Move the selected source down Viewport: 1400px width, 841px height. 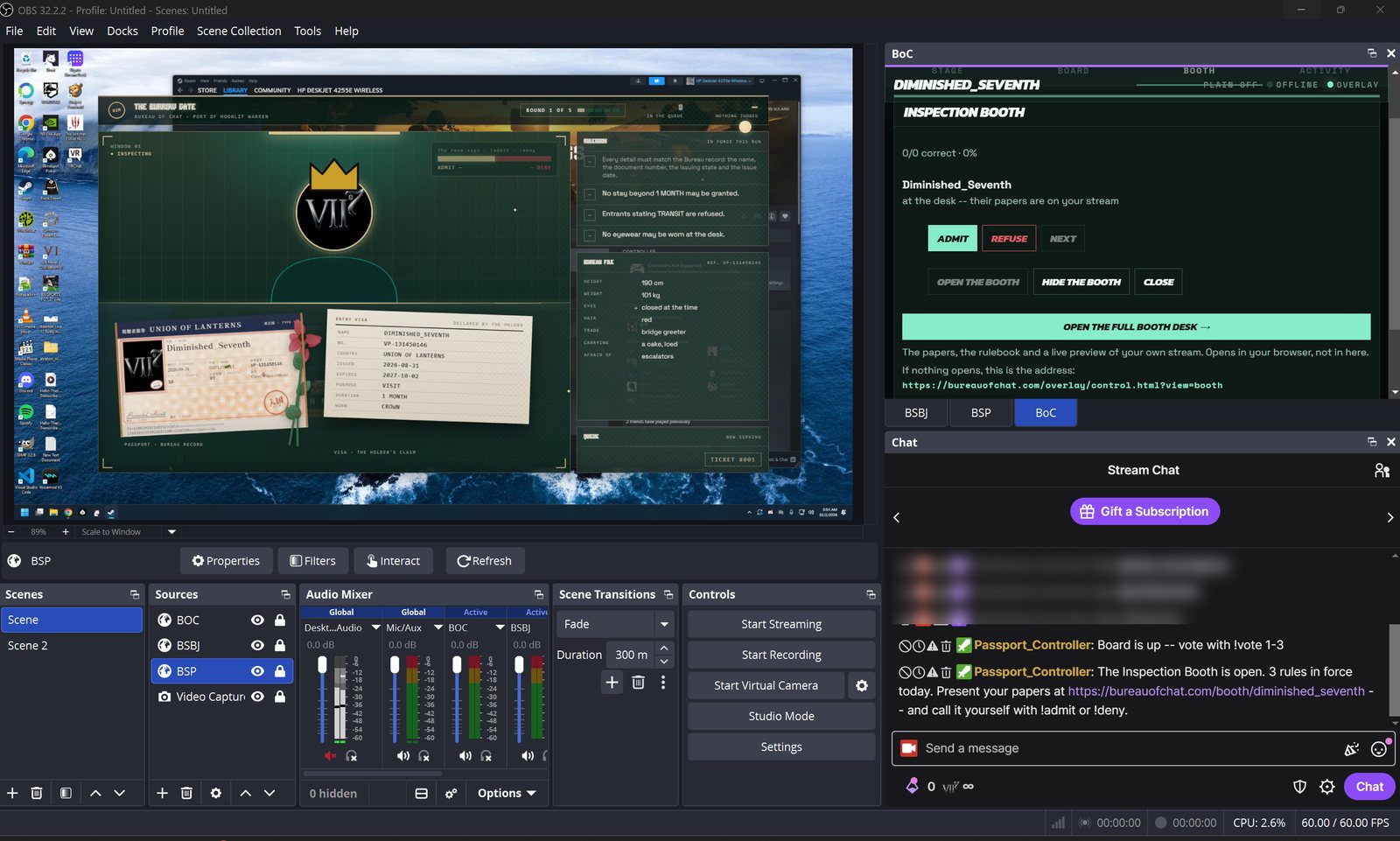(x=269, y=793)
